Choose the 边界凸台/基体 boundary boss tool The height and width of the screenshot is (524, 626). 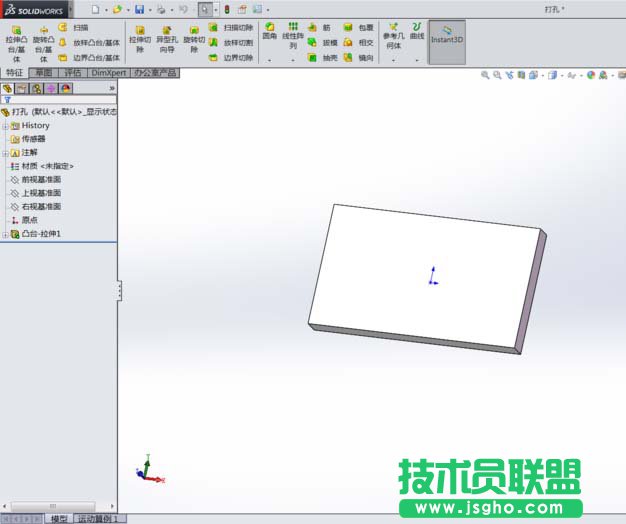[89, 58]
